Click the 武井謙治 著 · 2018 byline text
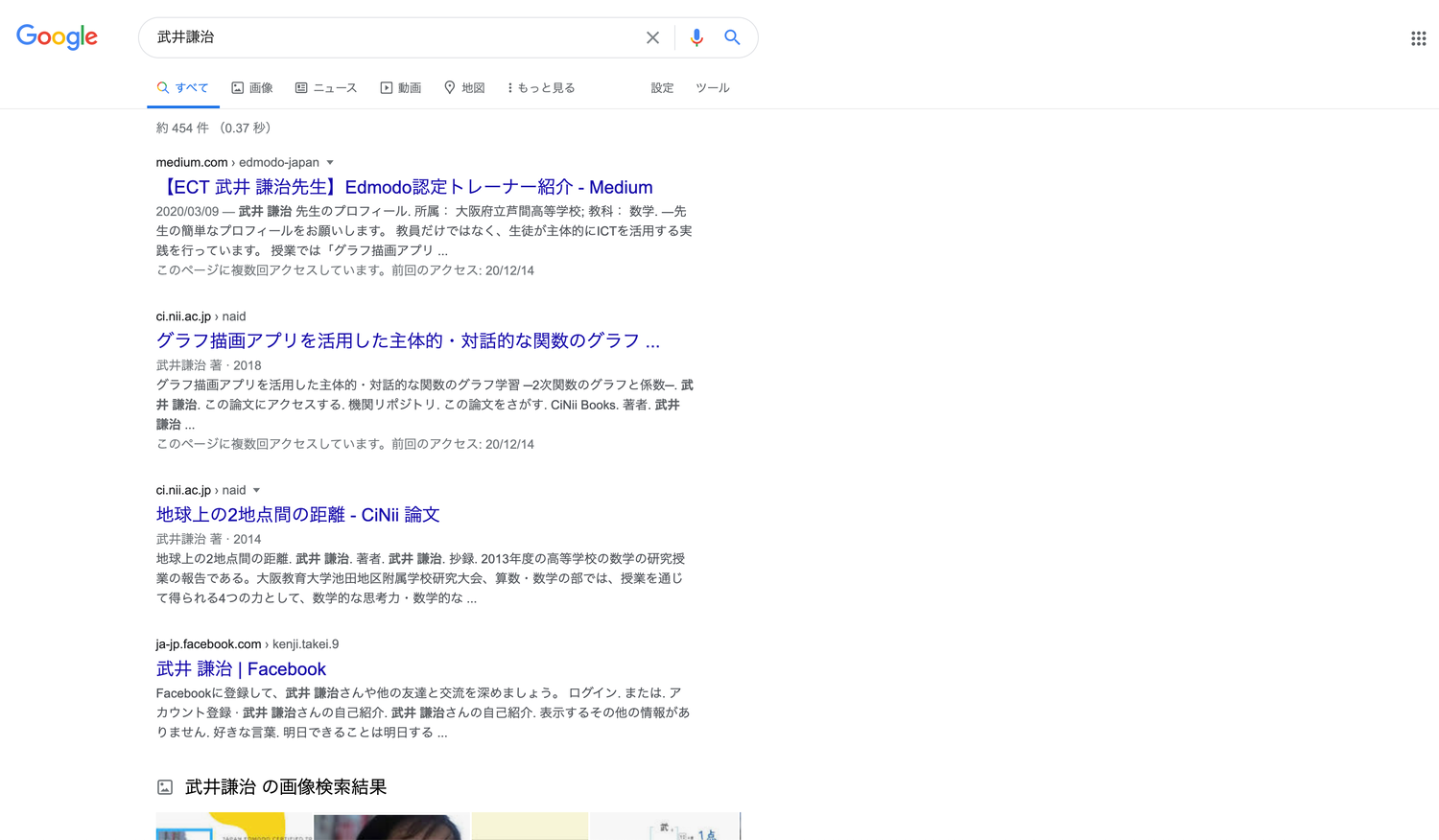 coord(209,365)
